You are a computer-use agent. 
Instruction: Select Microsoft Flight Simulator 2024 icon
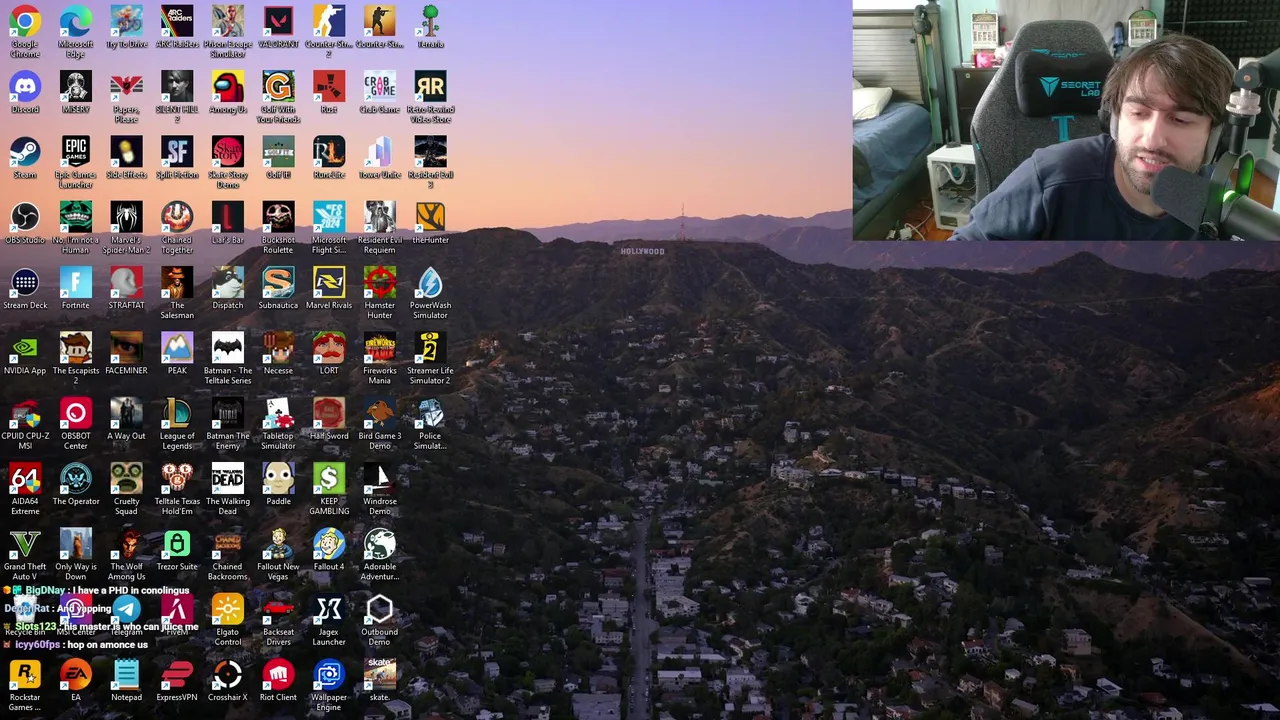pos(329,217)
